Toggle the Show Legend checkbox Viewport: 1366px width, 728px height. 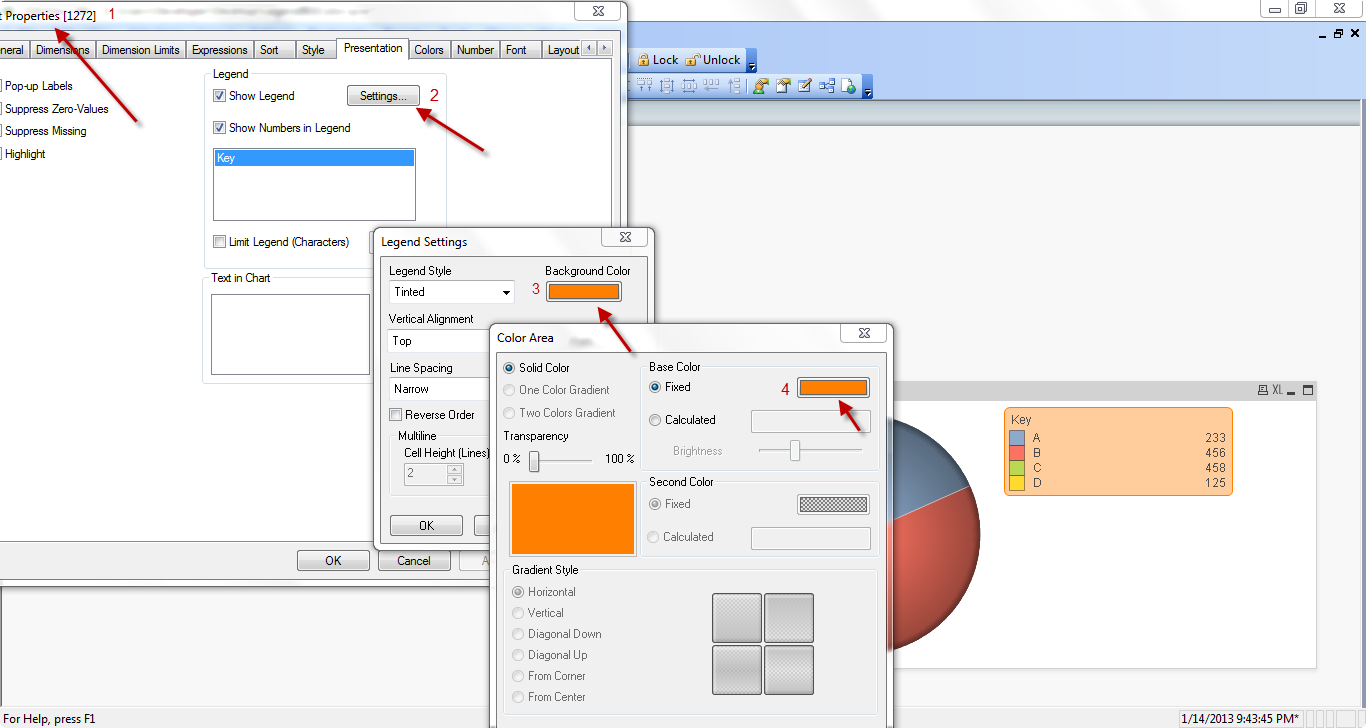(219, 96)
